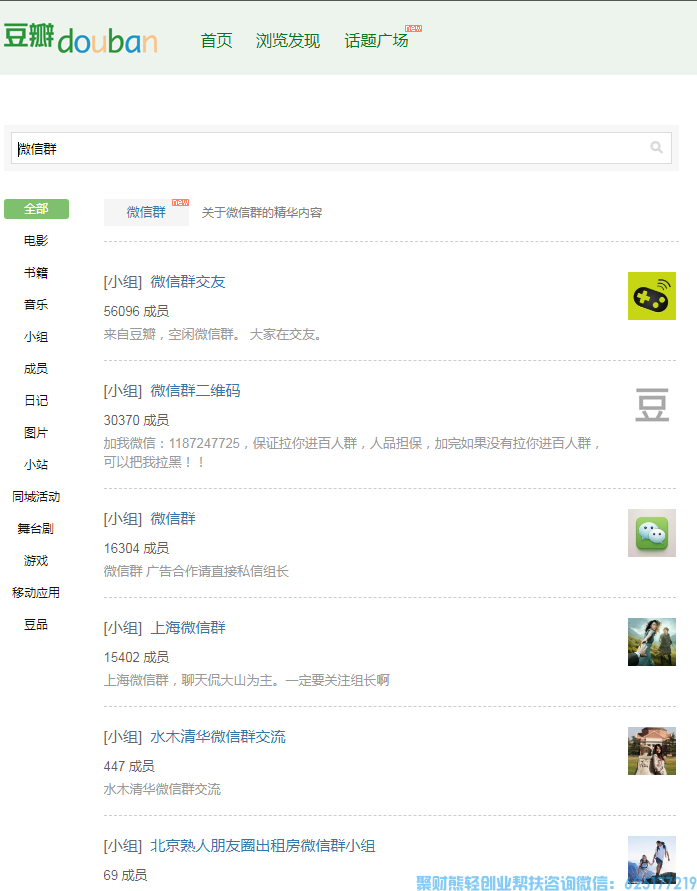The image size is (697, 891).
Task: Filter results by 移动应用
Action: (36, 593)
